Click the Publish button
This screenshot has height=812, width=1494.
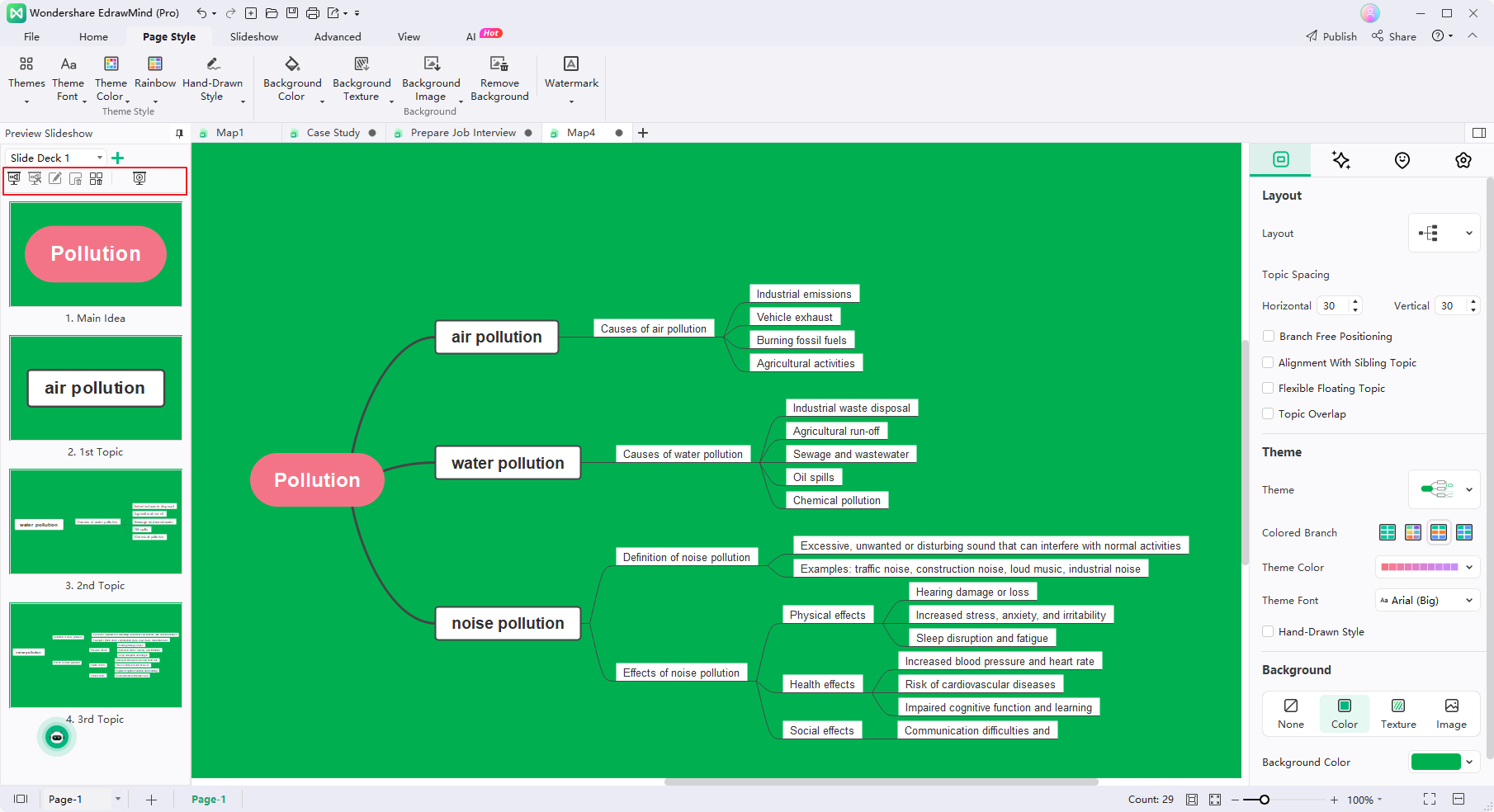(1331, 36)
